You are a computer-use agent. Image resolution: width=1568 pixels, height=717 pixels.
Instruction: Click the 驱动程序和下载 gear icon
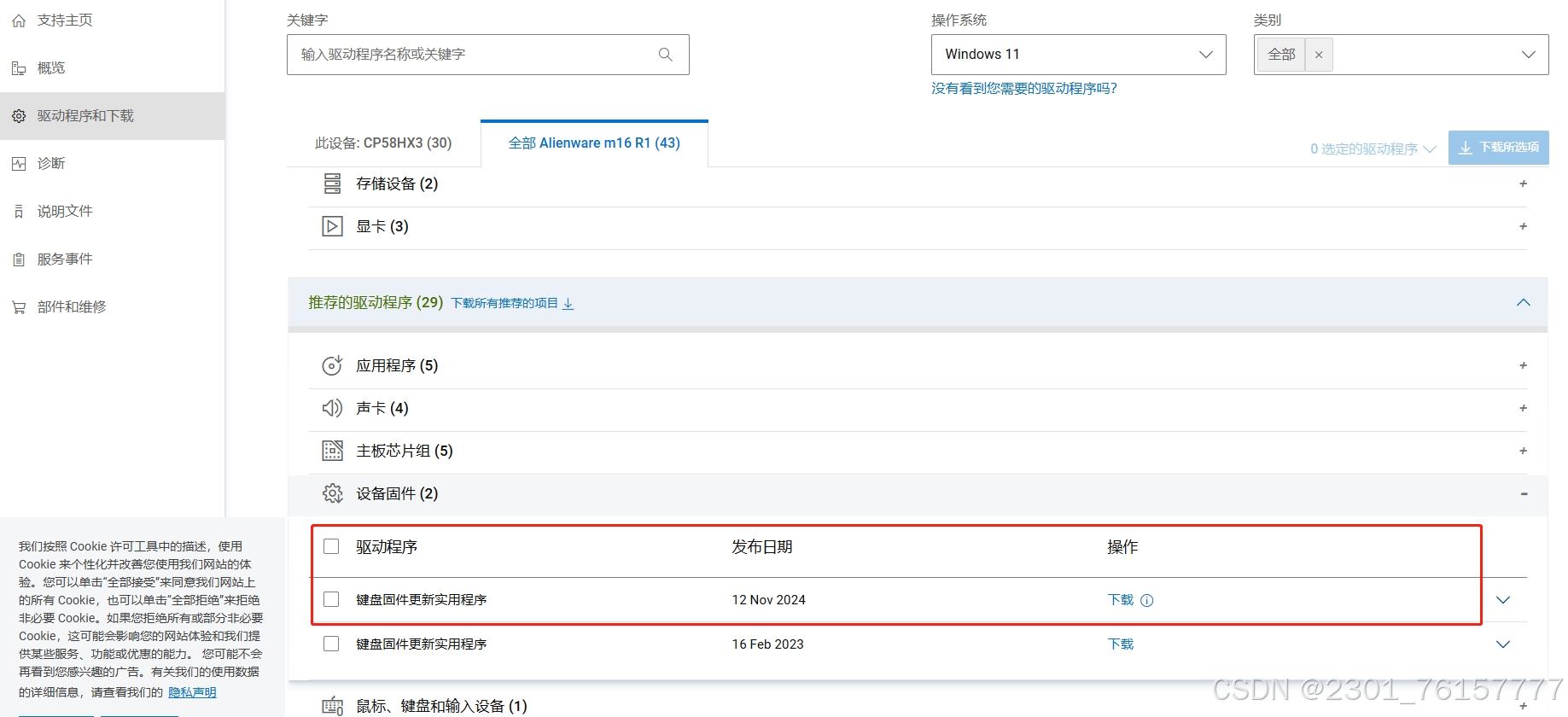(x=19, y=116)
